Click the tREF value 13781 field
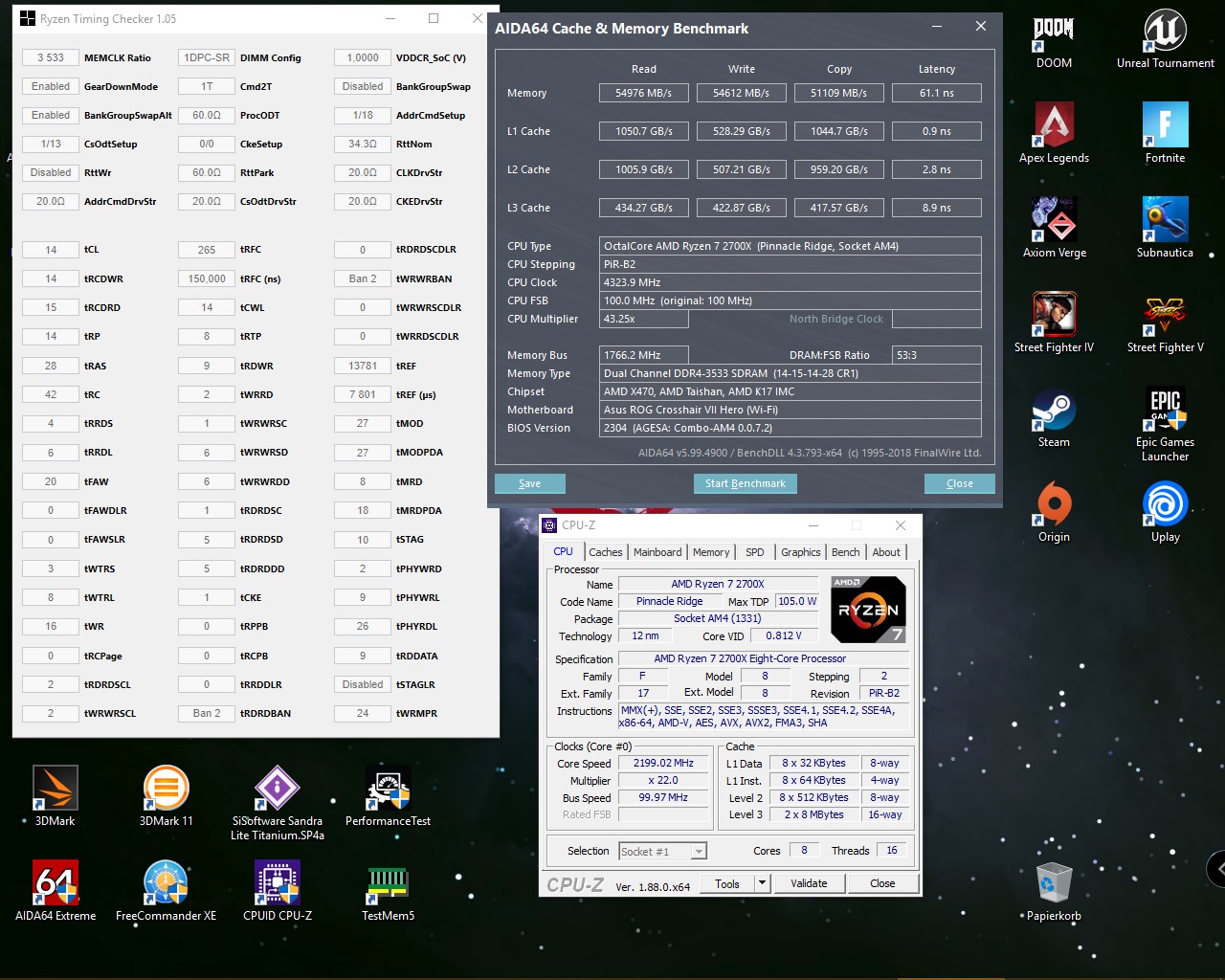1225x980 pixels. click(363, 366)
